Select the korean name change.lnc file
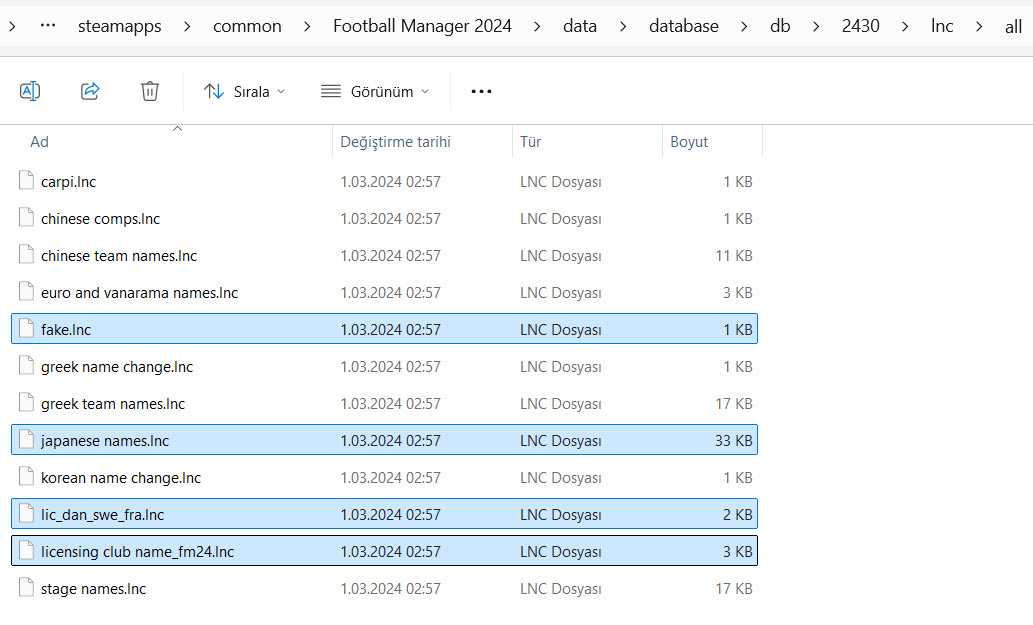Screen dimensions: 1033x625 (x=121, y=478)
